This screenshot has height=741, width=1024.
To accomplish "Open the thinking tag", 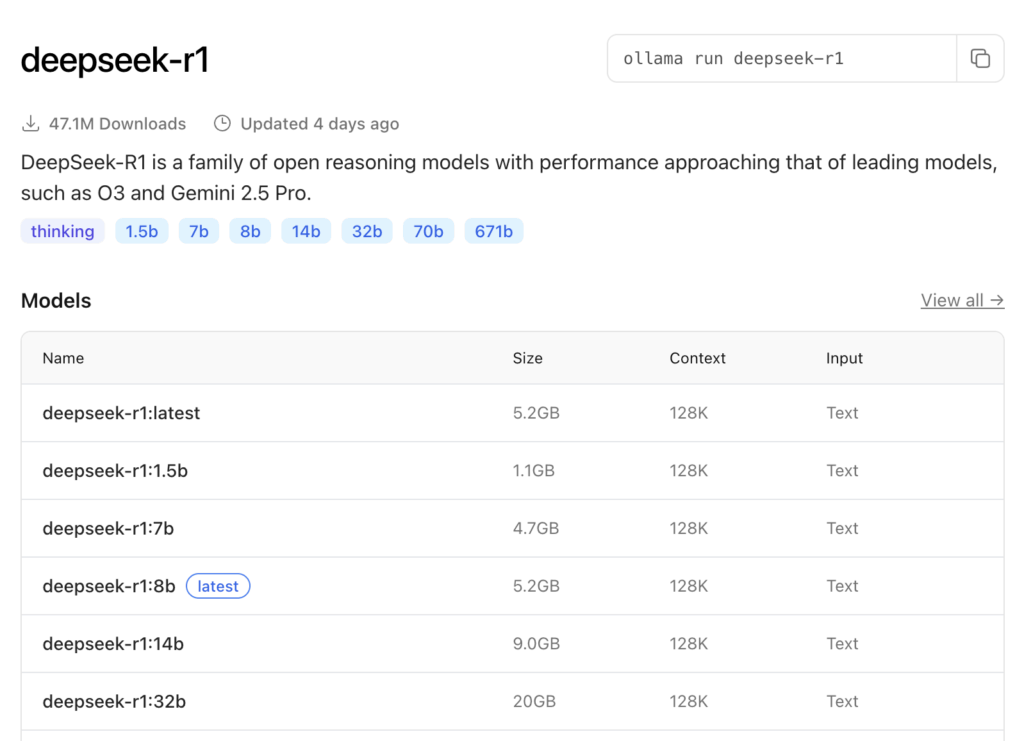I will click(63, 231).
